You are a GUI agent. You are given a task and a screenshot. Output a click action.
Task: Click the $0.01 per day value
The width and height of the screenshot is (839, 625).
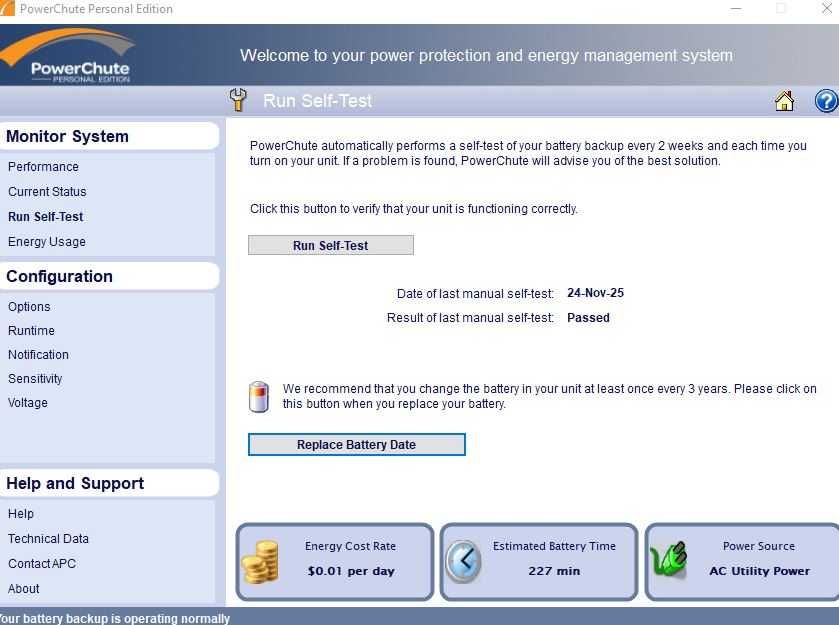tap(351, 571)
